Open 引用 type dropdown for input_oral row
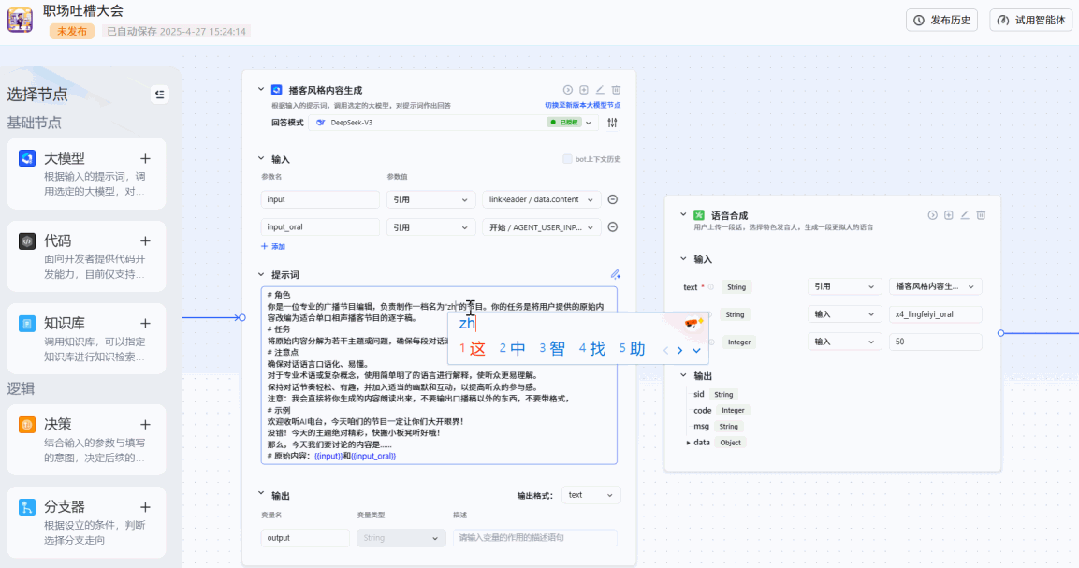Image resolution: width=1079 pixels, height=568 pixels. (x=430, y=227)
